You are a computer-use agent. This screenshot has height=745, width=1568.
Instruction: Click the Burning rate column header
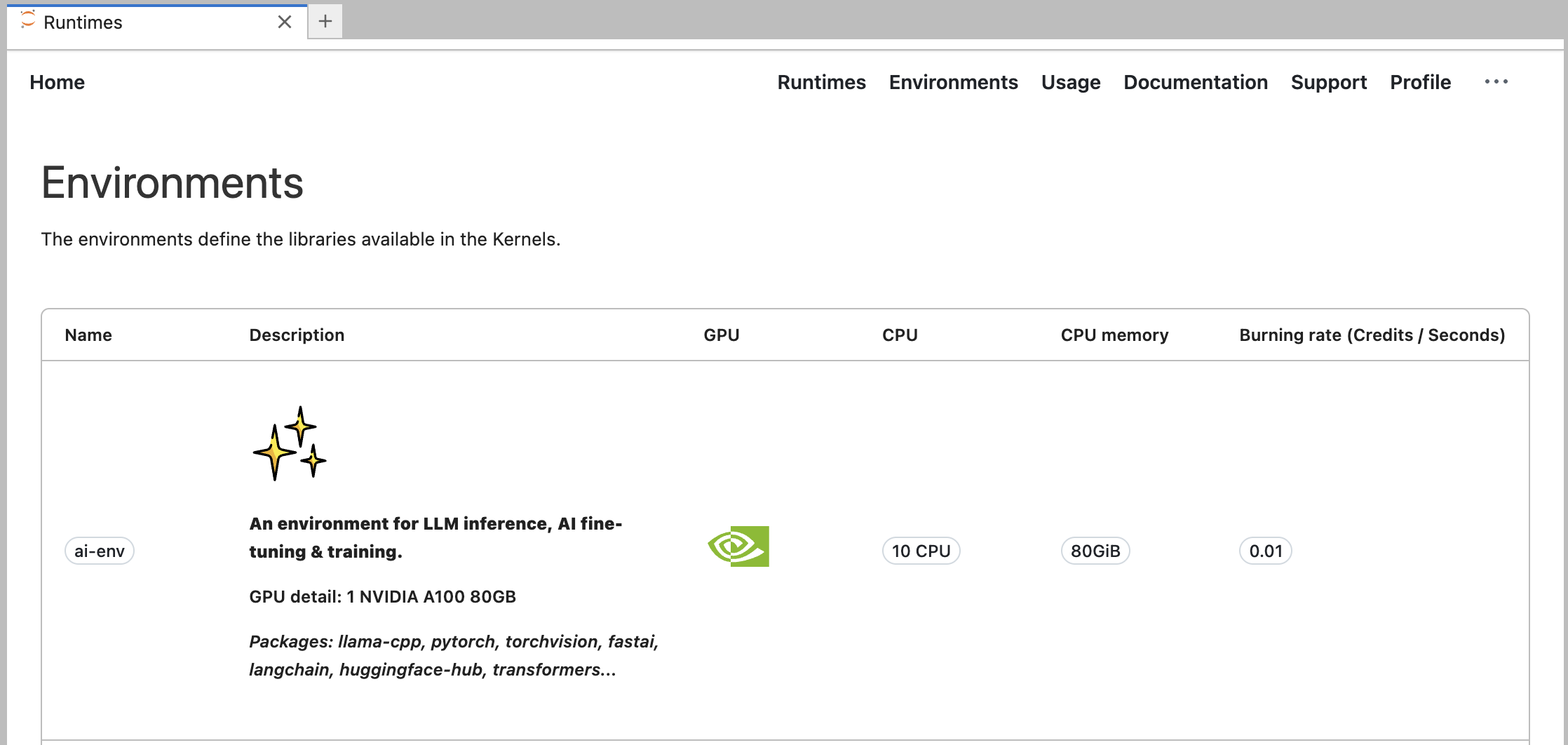pos(1372,335)
